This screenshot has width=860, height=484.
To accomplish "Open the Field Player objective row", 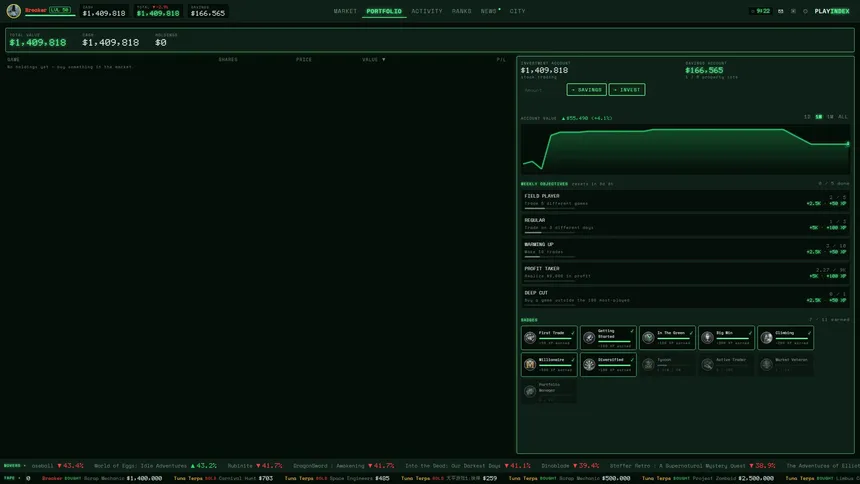I will 685,200.
